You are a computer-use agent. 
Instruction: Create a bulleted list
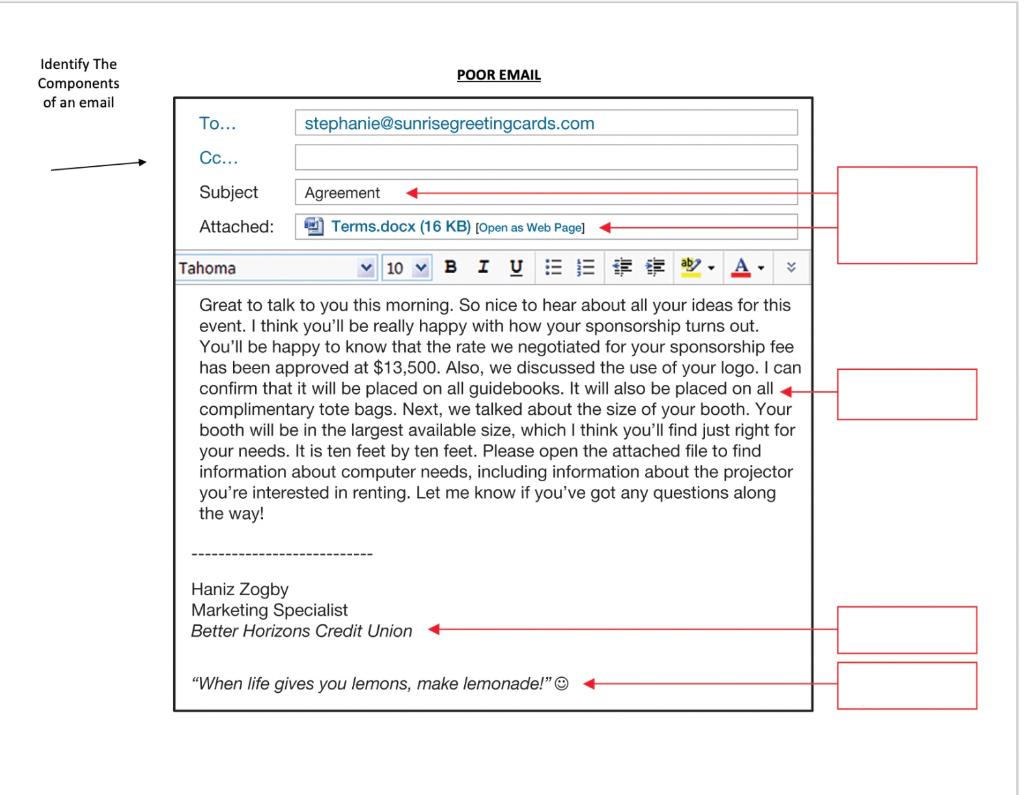(553, 267)
